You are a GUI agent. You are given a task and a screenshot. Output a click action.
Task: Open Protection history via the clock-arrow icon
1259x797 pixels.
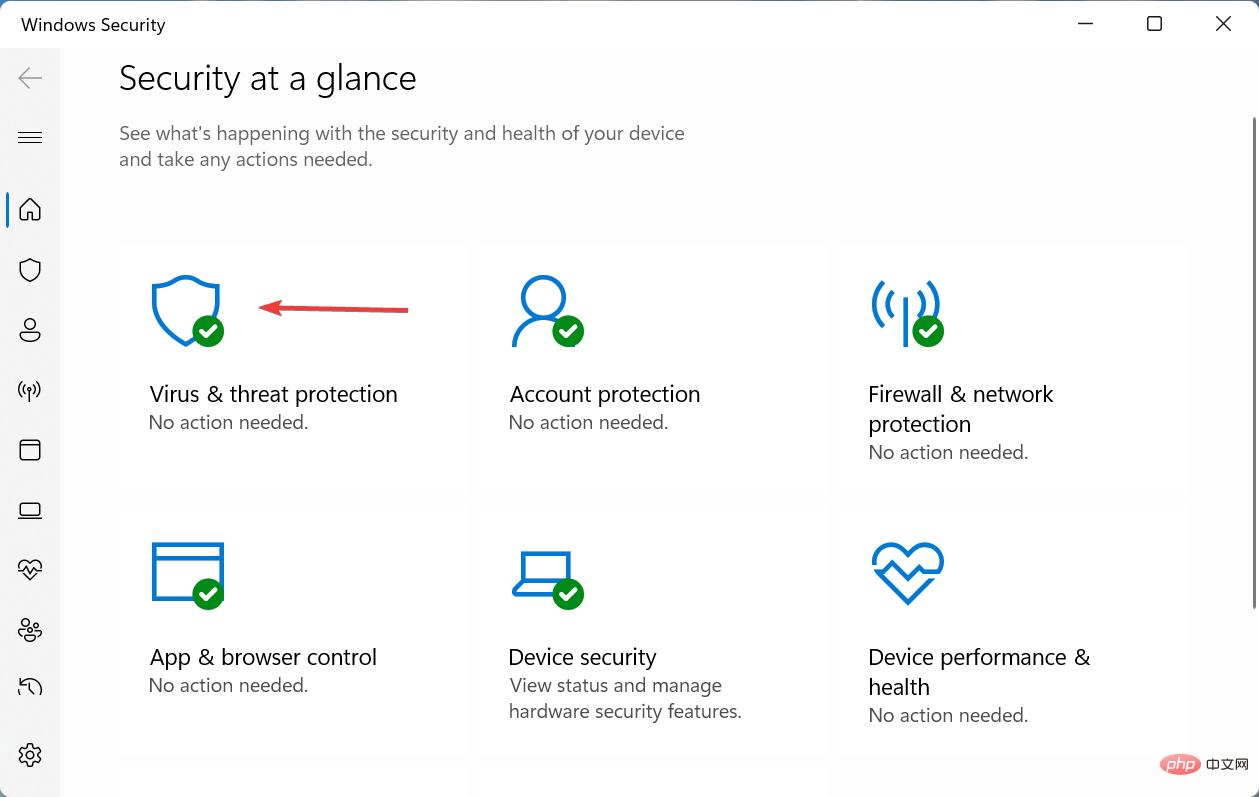click(x=30, y=687)
